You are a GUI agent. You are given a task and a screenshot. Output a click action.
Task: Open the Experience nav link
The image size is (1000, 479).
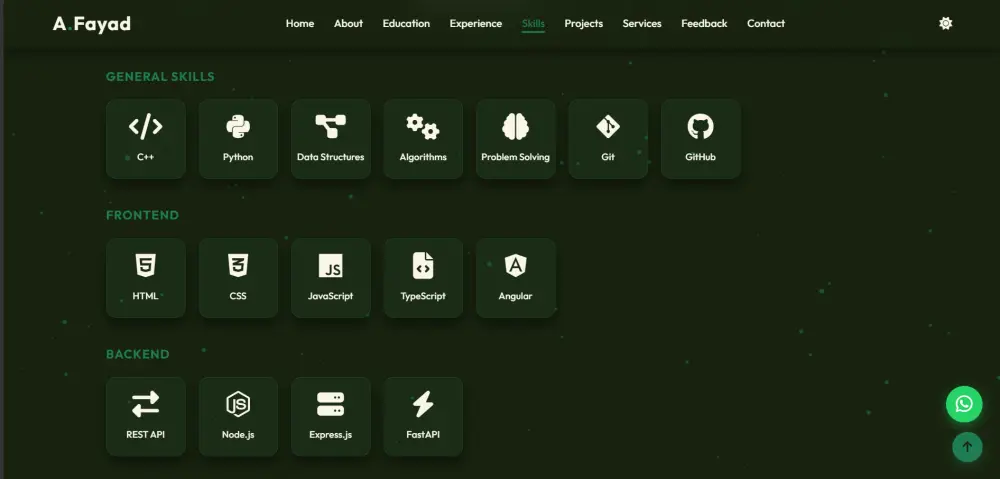click(476, 24)
